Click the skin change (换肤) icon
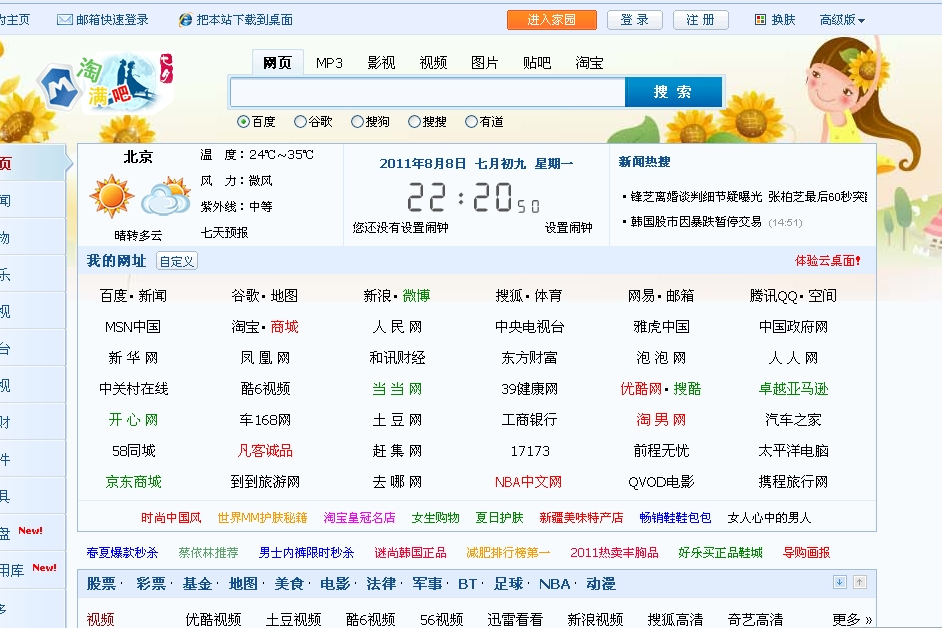The width and height of the screenshot is (942, 628). [761, 20]
